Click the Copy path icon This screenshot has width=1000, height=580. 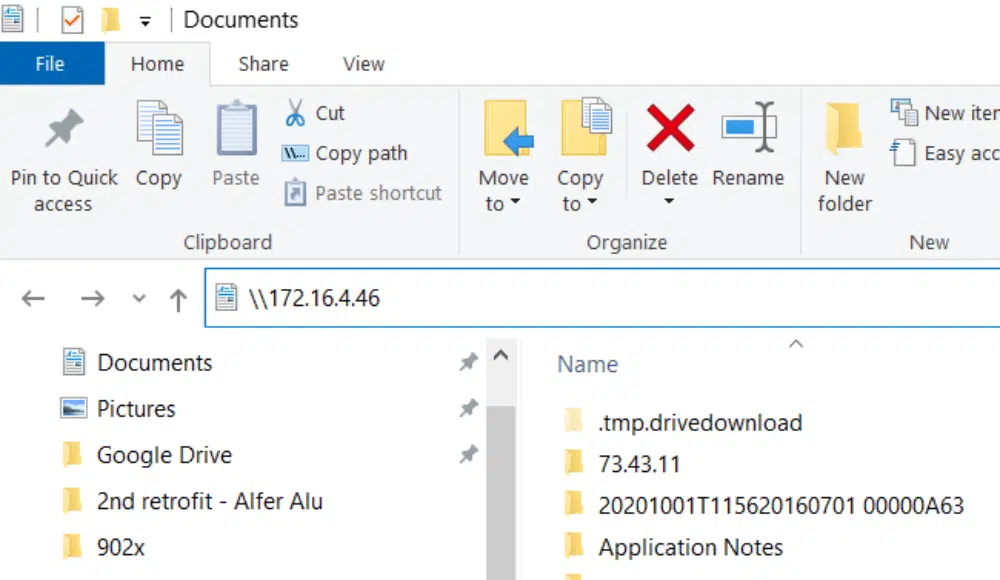pos(295,153)
